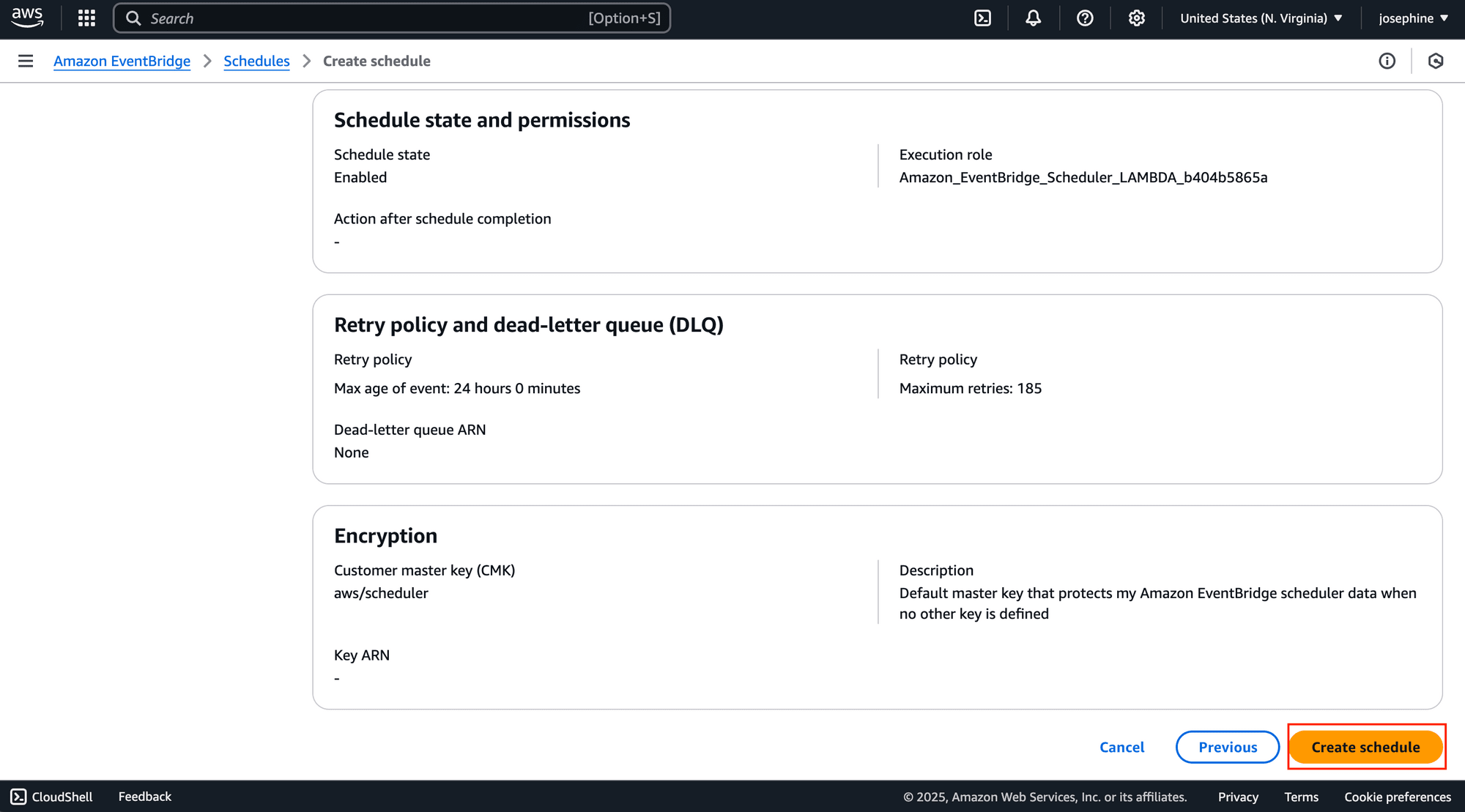The width and height of the screenshot is (1465, 812).
Task: Click 'Retry policy and dead-letter queue (DLQ)' heading
Action: click(x=529, y=324)
